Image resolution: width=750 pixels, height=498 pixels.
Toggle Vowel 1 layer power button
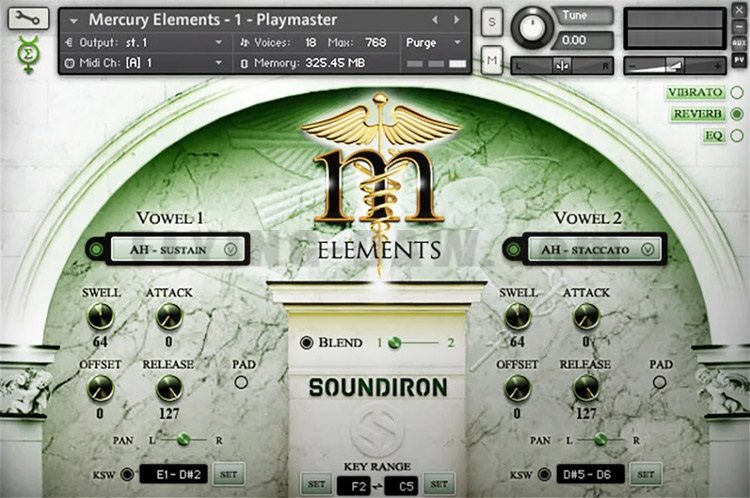click(x=97, y=249)
